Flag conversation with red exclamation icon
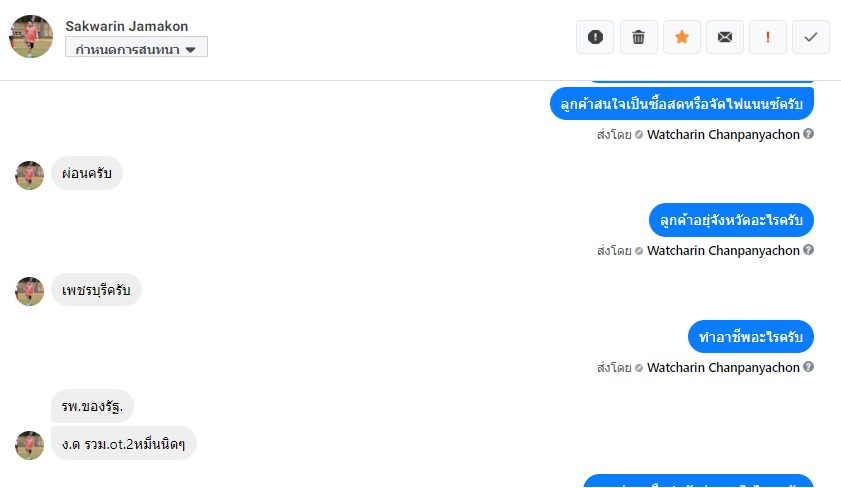 [x=768, y=37]
